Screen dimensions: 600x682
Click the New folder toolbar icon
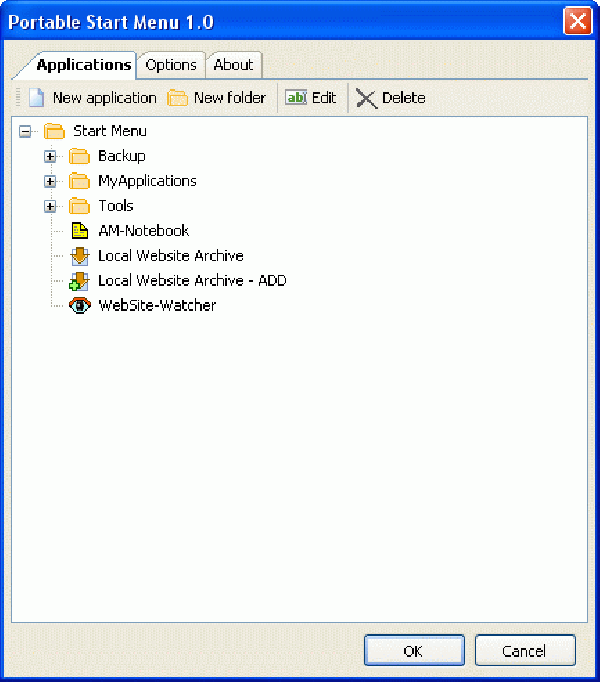(177, 98)
